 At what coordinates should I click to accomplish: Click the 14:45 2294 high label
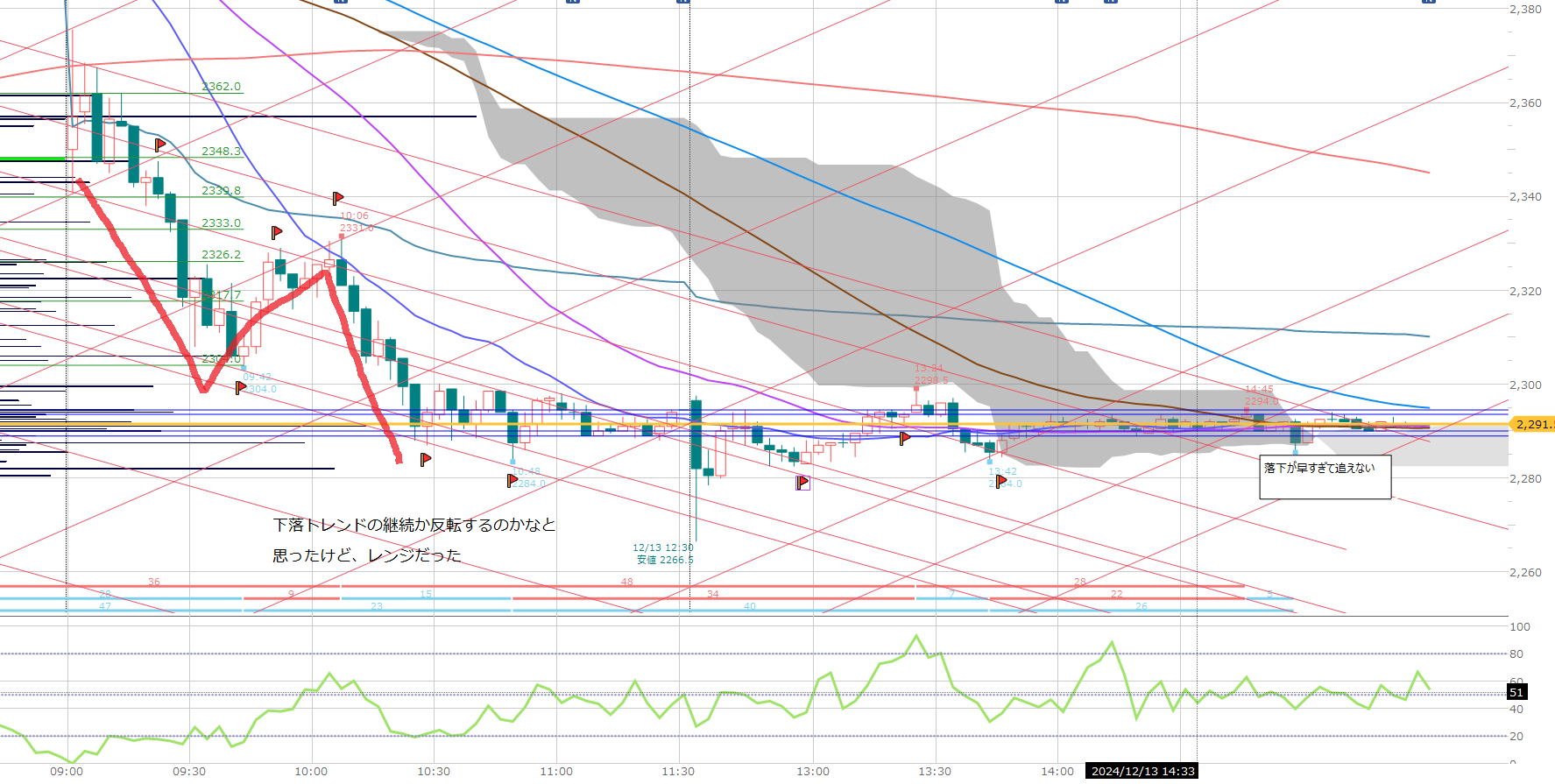pos(1261,395)
